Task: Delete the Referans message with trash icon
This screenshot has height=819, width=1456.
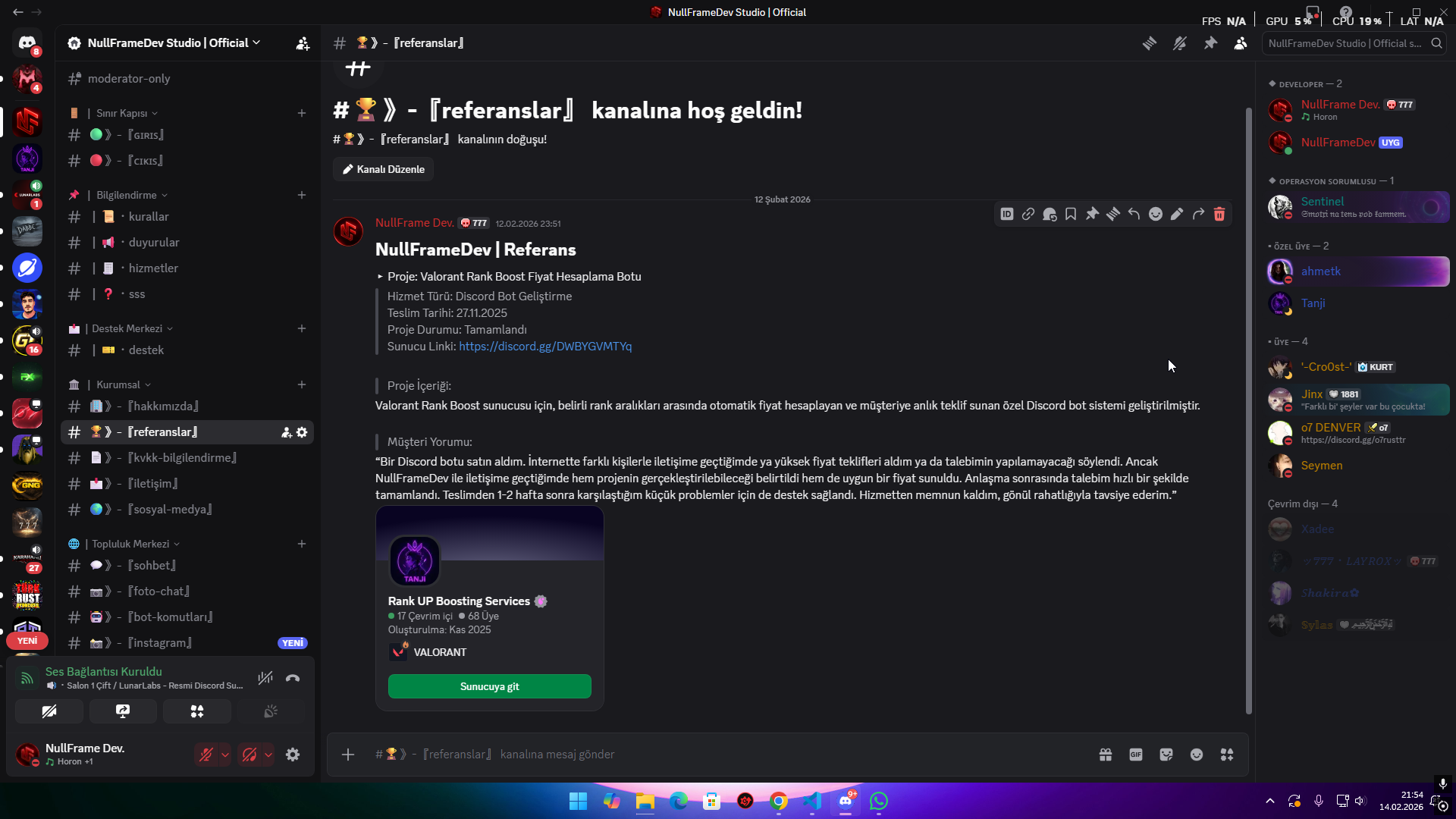Action: tap(1219, 215)
